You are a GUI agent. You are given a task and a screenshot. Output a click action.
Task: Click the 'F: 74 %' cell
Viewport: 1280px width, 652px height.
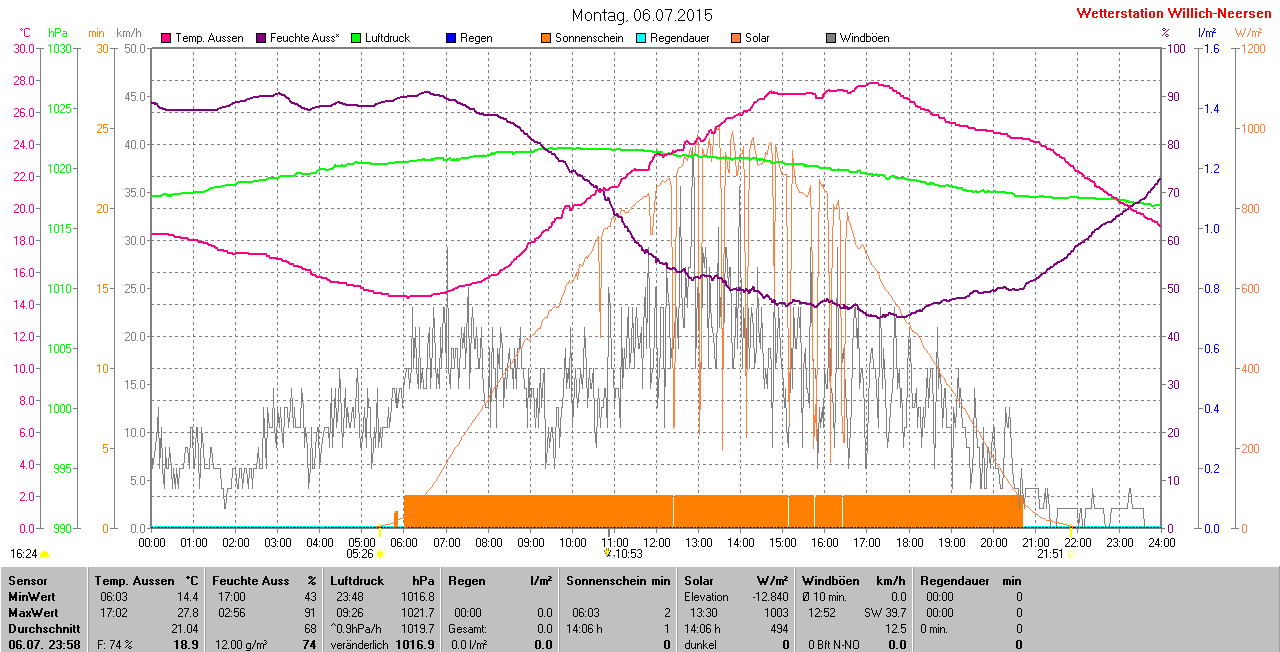(x=115, y=644)
